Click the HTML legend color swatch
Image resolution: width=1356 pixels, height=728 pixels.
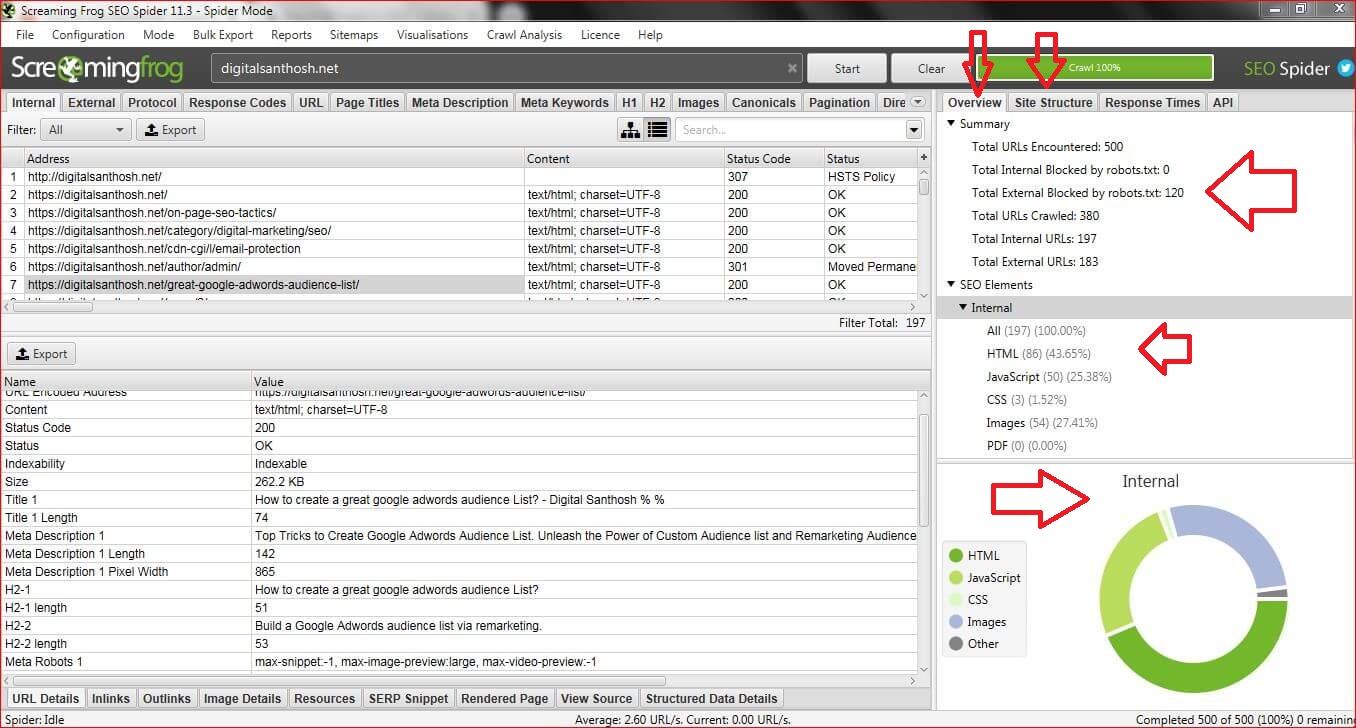[956, 556]
